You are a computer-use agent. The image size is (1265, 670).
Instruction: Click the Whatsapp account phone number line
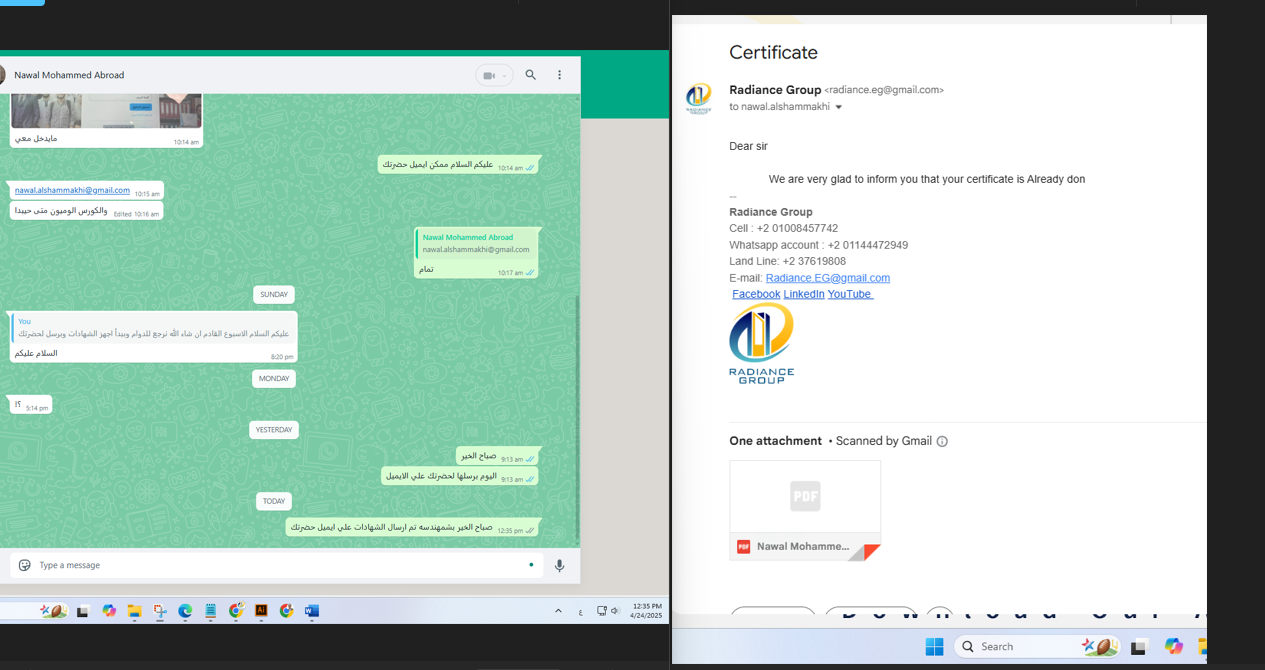coord(818,245)
